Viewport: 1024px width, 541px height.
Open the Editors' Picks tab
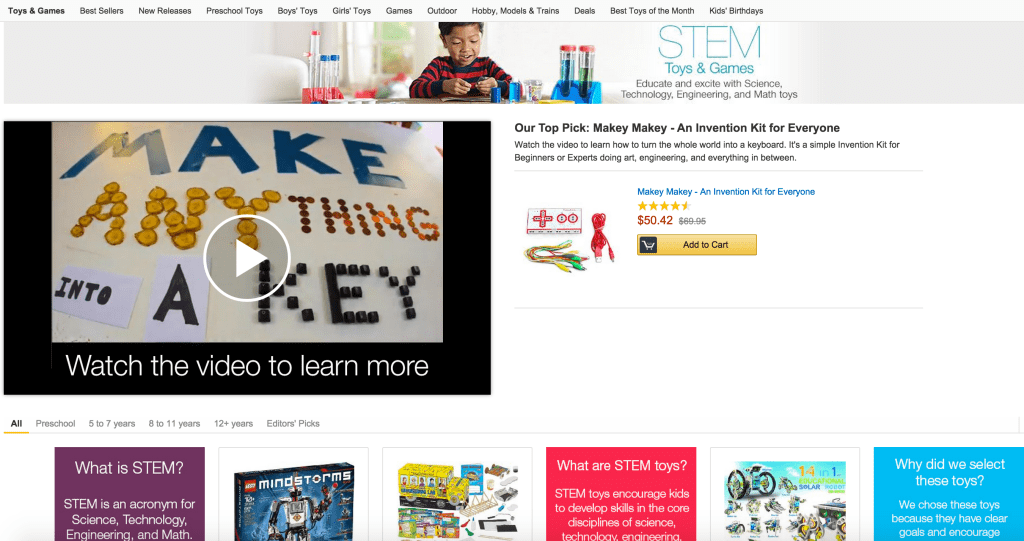tap(293, 423)
